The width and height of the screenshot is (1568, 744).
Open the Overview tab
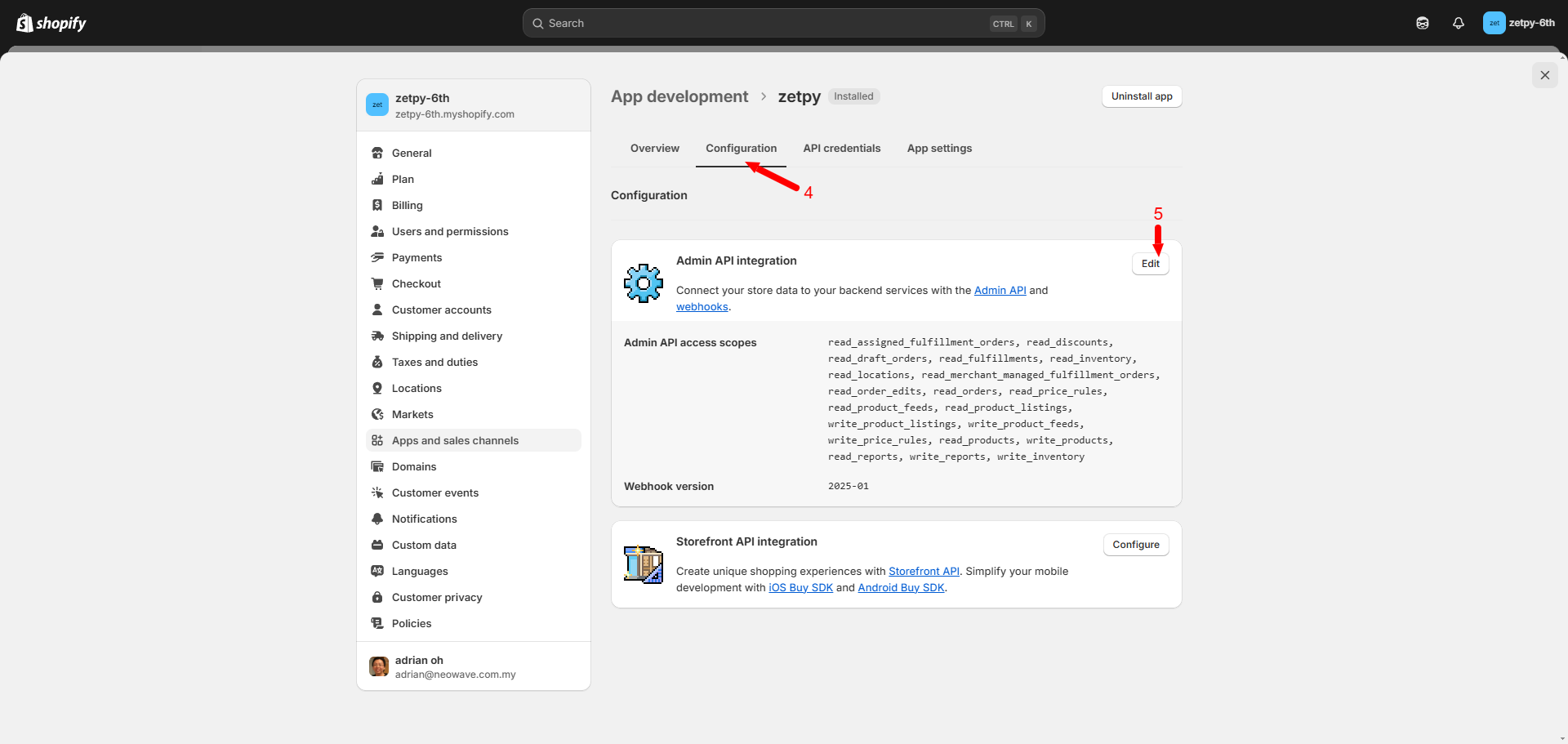pos(654,148)
